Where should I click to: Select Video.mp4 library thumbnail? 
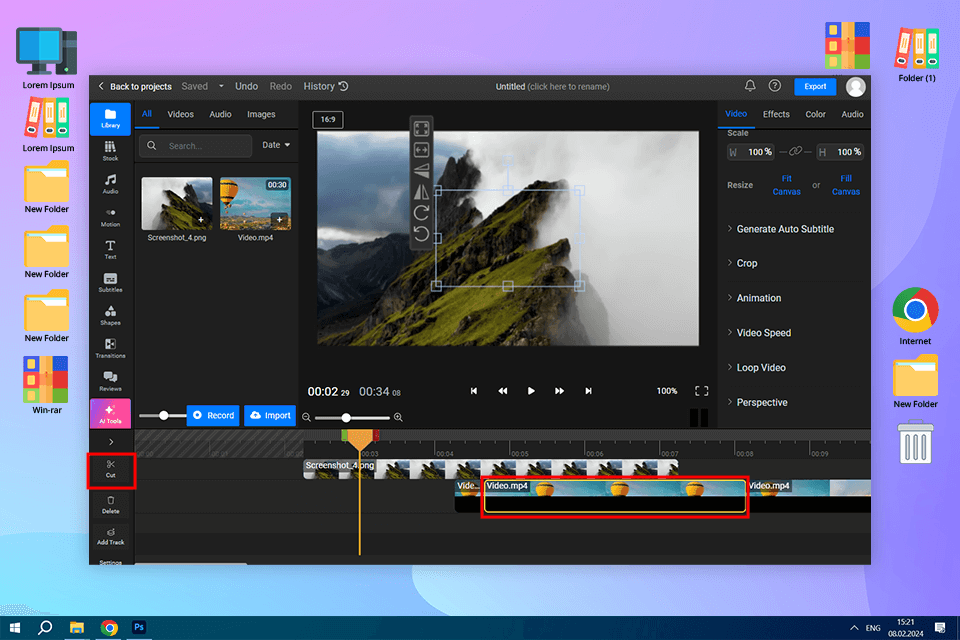pyautogui.click(x=255, y=203)
